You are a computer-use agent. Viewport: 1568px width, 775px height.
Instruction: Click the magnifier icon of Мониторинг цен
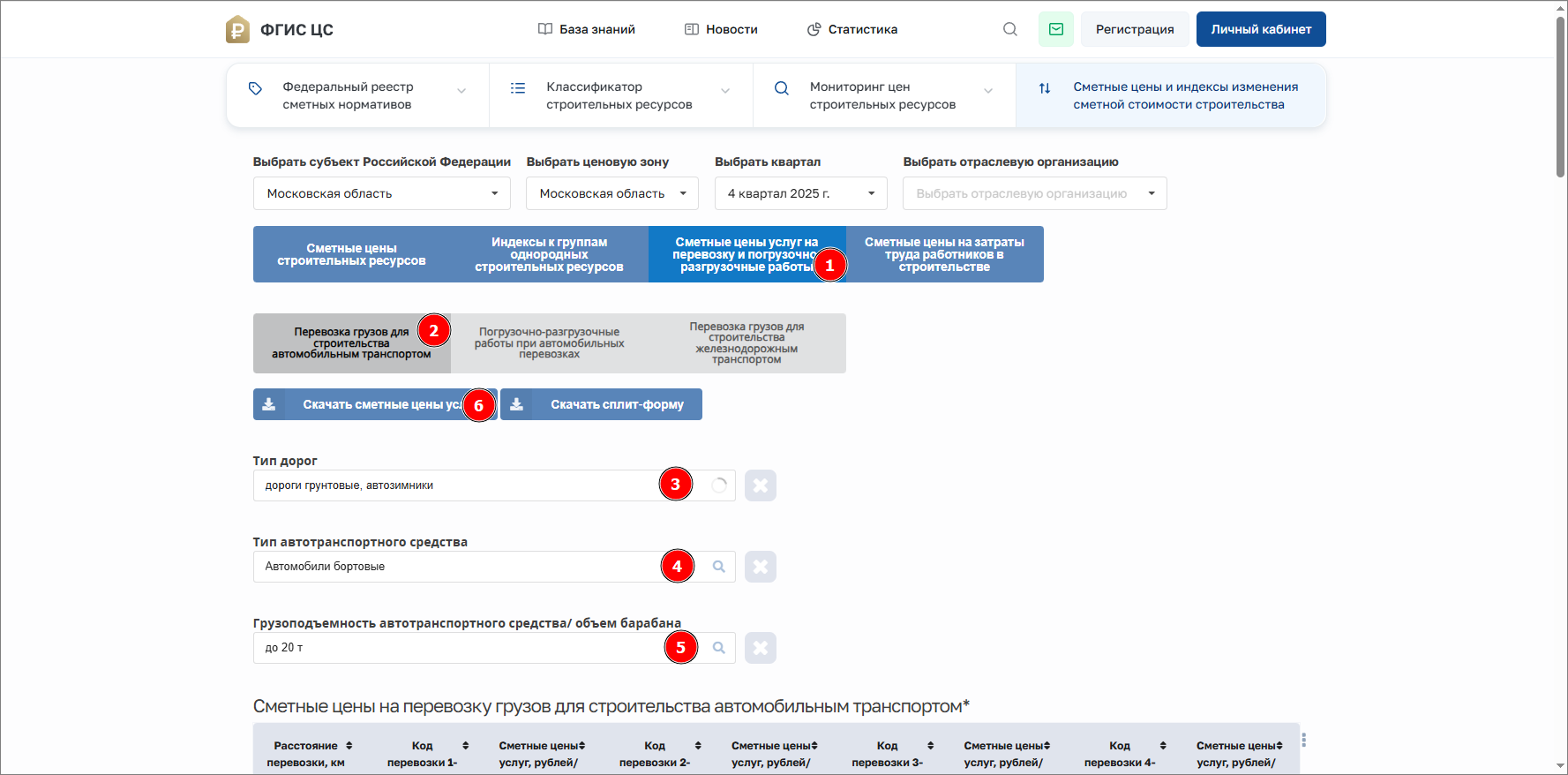pos(782,88)
